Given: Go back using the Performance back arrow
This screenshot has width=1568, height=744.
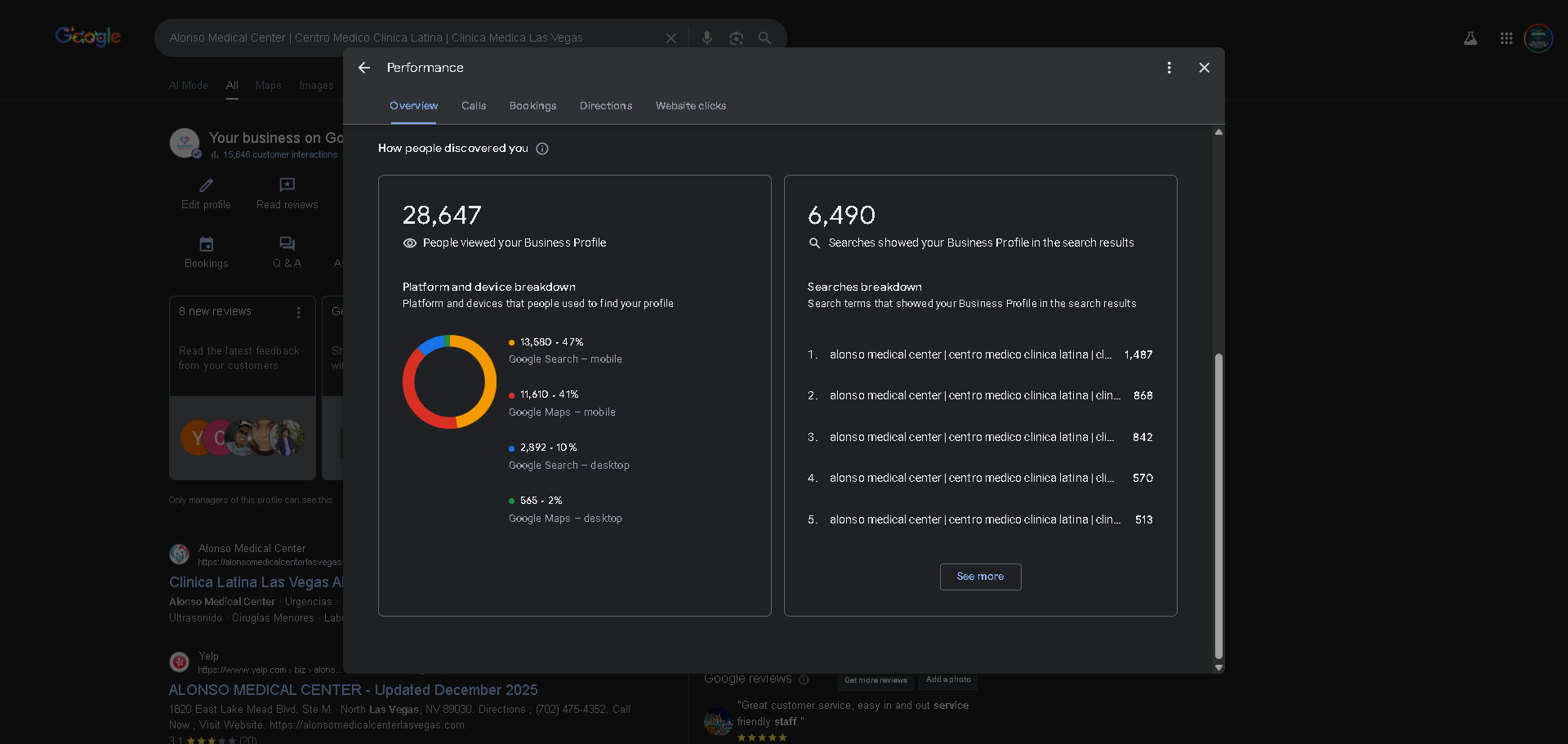Looking at the screenshot, I should [364, 68].
